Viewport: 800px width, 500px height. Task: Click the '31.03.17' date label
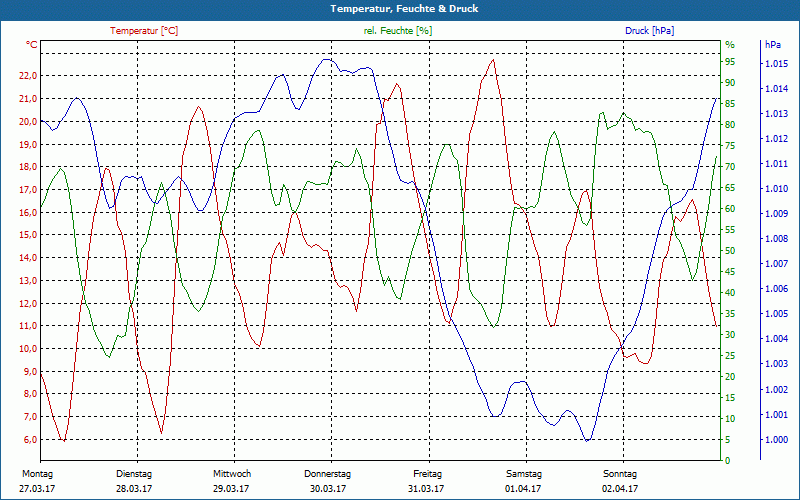click(x=426, y=489)
